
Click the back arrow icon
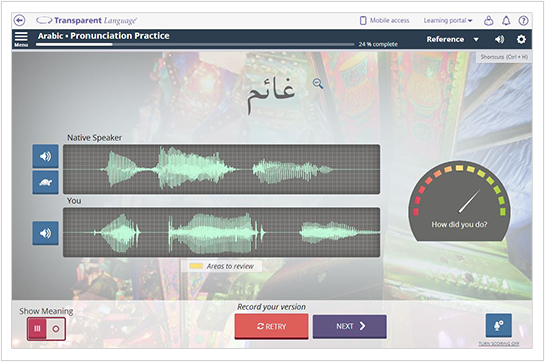point(20,21)
